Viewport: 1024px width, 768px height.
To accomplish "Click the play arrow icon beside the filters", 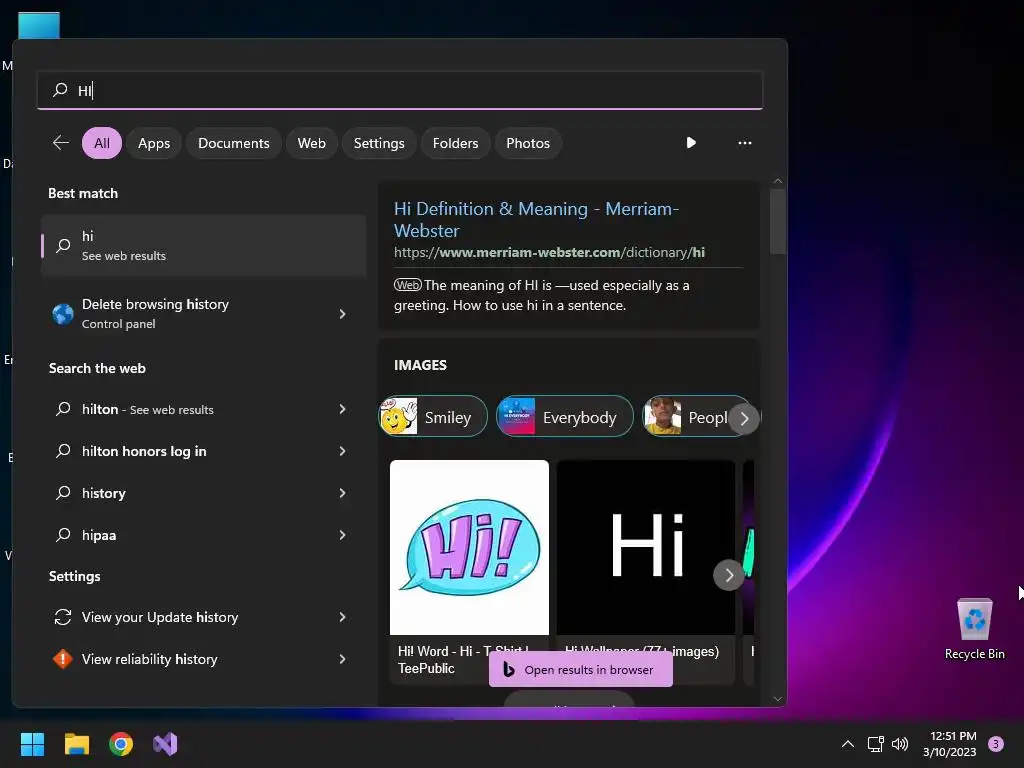I will [691, 142].
